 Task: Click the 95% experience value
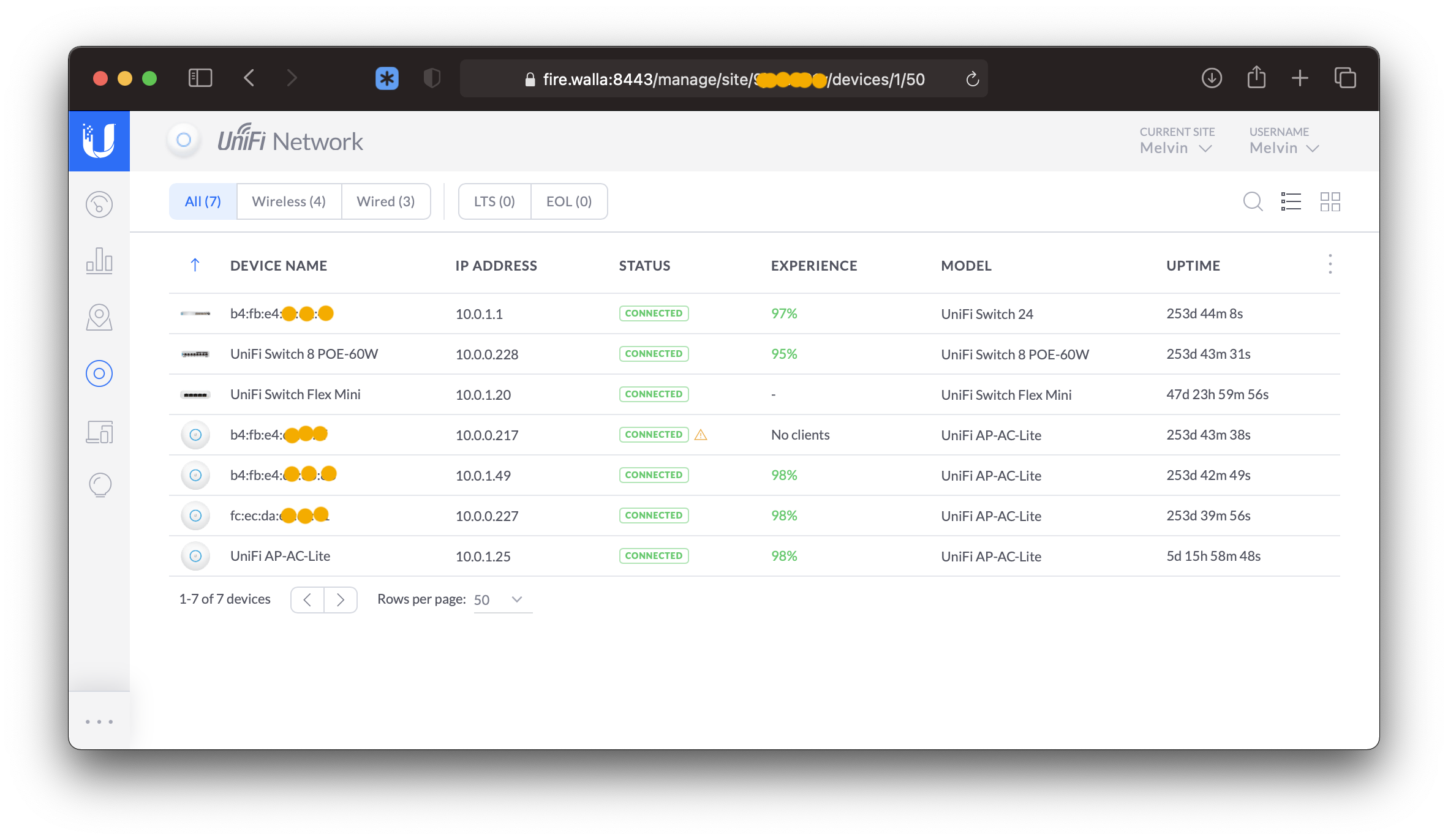click(x=784, y=354)
